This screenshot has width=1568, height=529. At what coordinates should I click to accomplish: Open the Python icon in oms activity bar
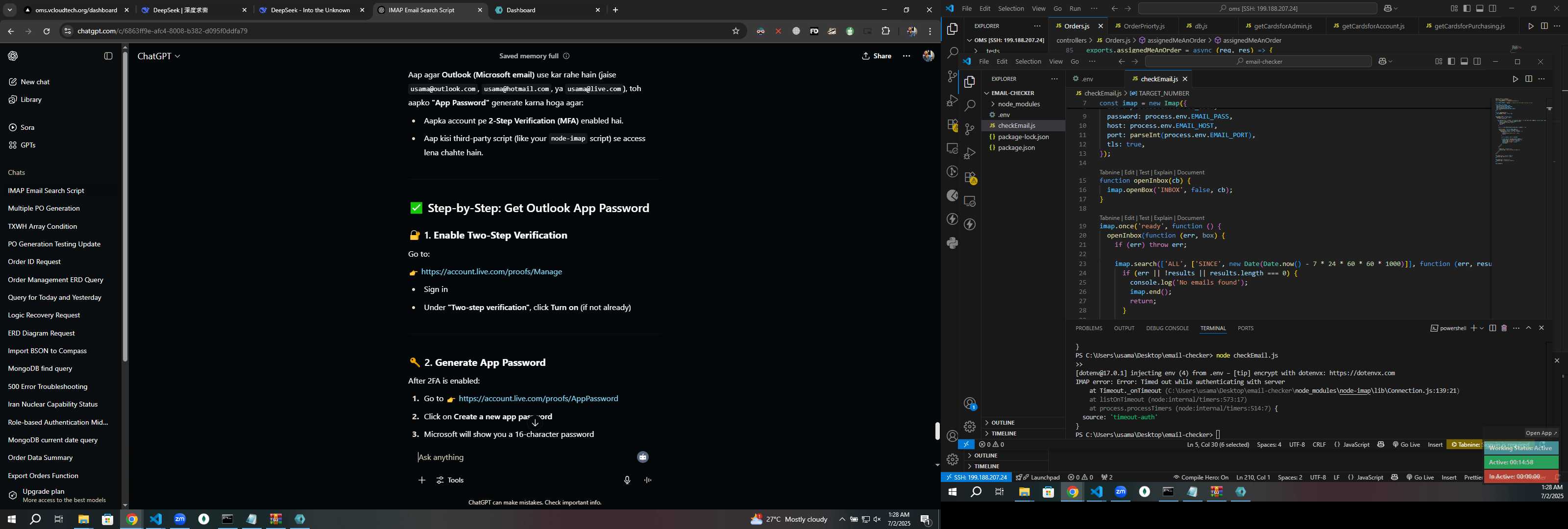[953, 243]
